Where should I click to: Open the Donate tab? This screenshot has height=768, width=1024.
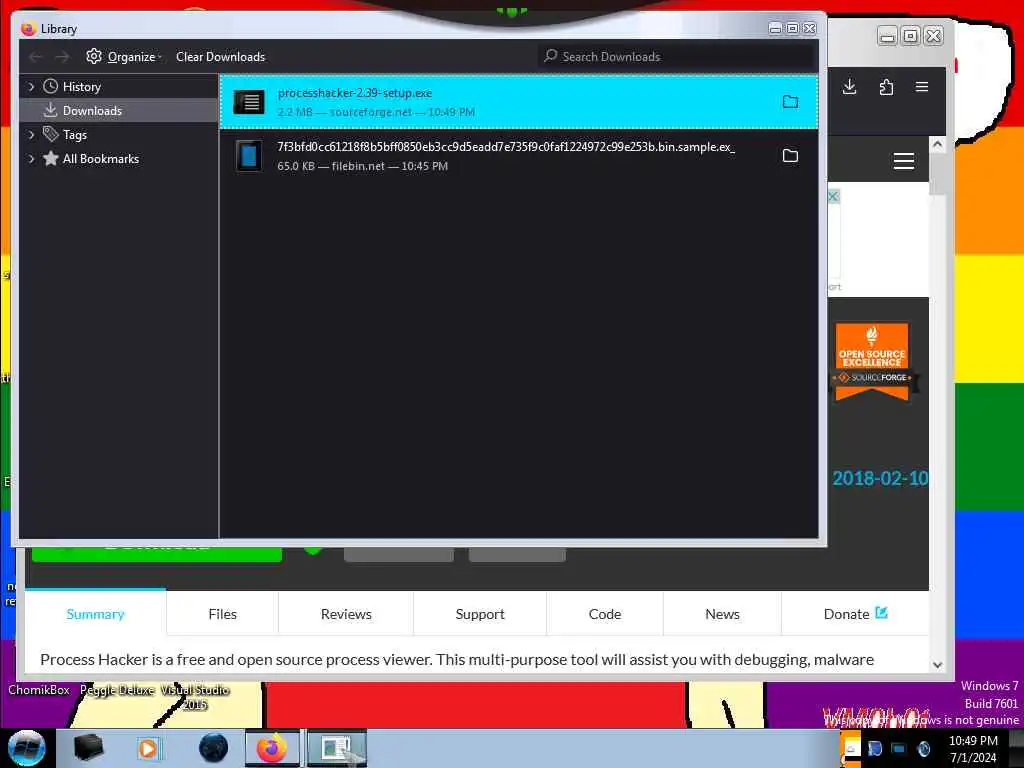pyautogui.click(x=855, y=614)
